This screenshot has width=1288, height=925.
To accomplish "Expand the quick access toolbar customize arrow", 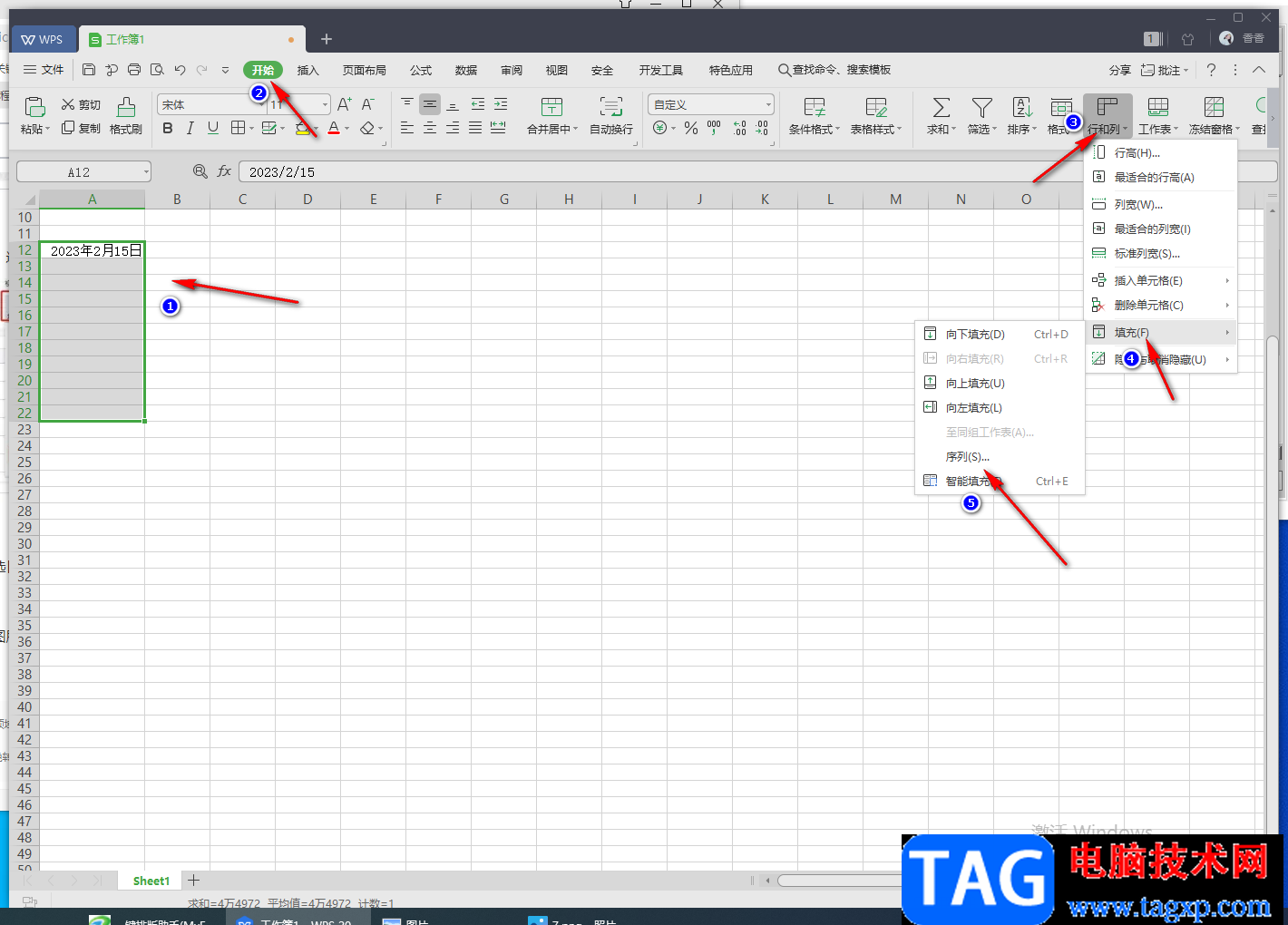I will [x=225, y=70].
